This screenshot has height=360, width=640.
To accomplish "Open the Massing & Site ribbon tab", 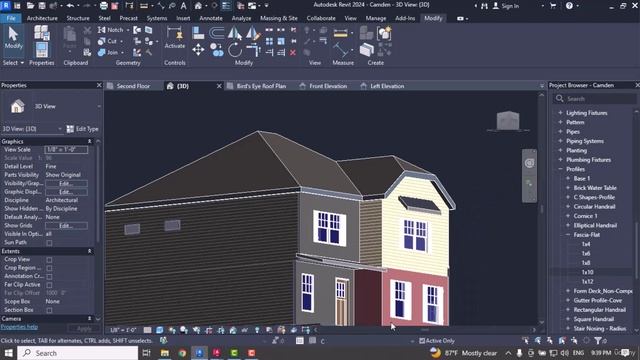I will point(279,18).
